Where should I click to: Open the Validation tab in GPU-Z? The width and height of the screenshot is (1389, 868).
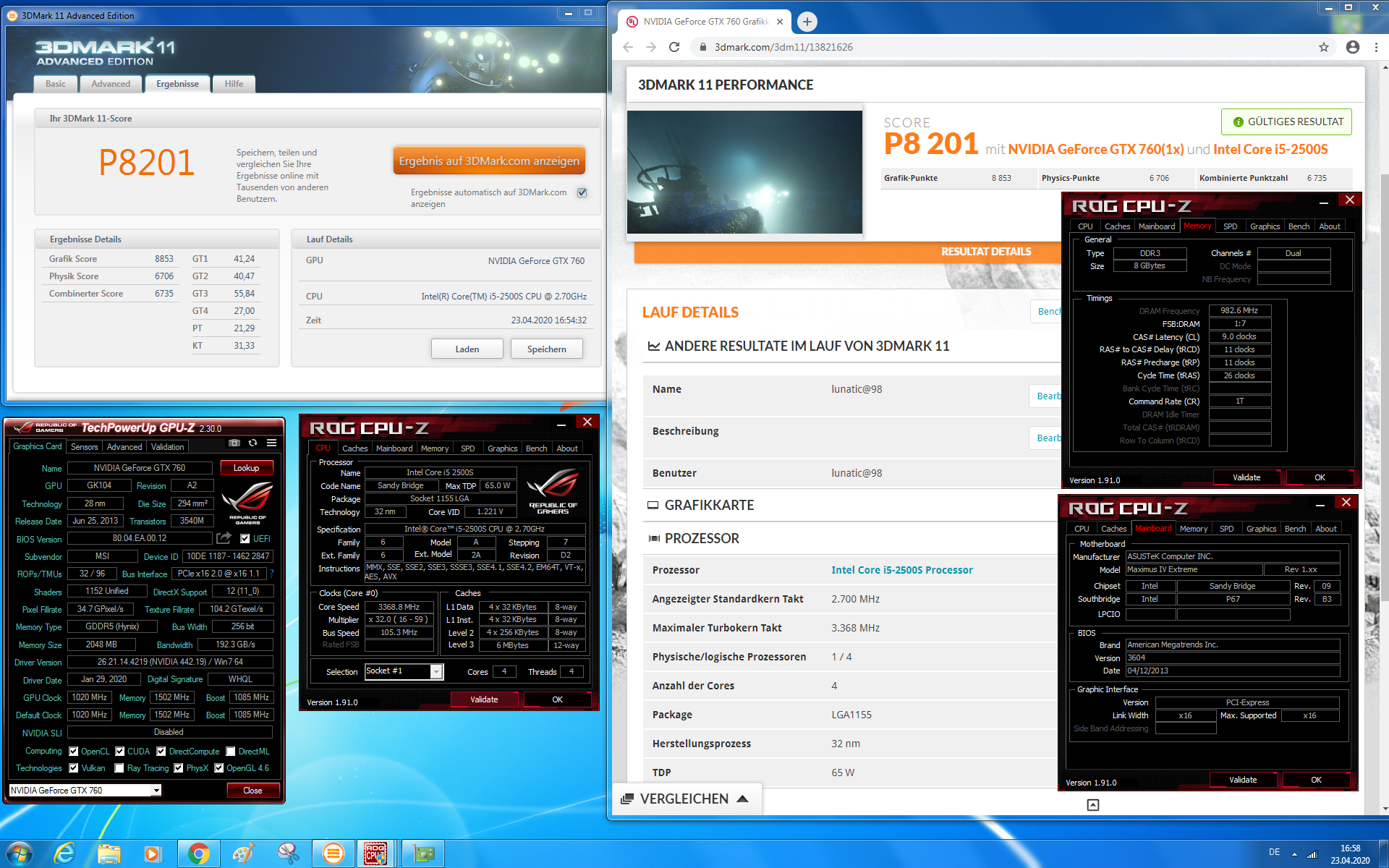tap(167, 447)
